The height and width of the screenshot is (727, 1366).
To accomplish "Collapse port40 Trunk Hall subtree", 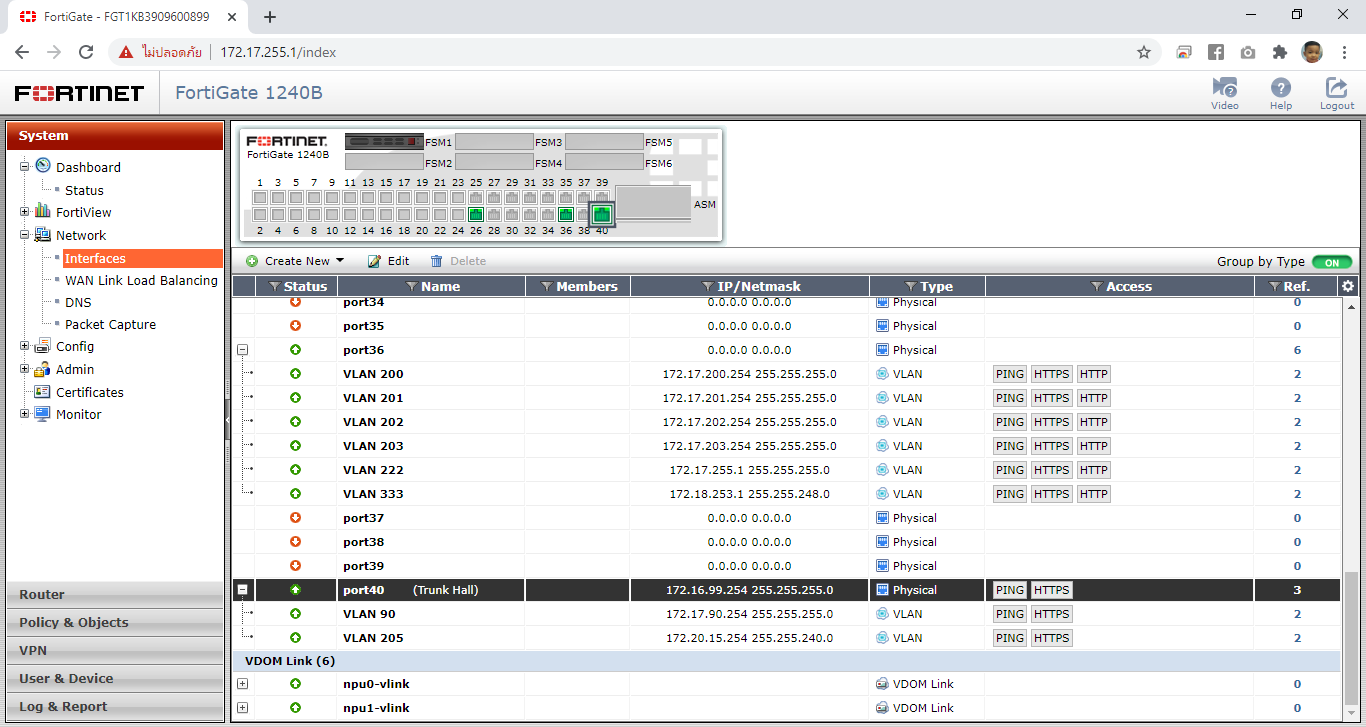I will pos(242,590).
